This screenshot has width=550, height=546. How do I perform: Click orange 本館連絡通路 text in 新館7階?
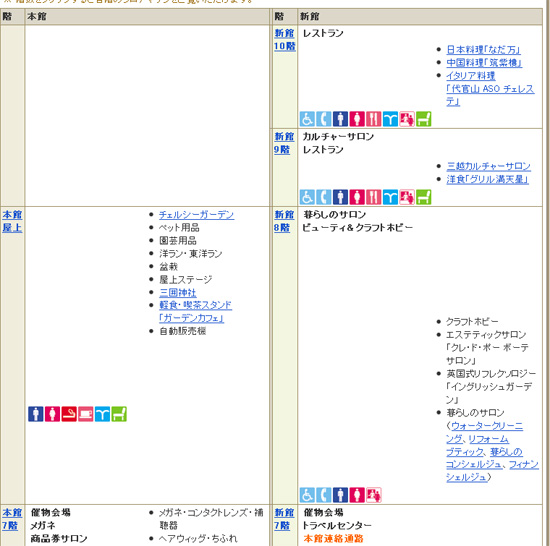point(333,538)
